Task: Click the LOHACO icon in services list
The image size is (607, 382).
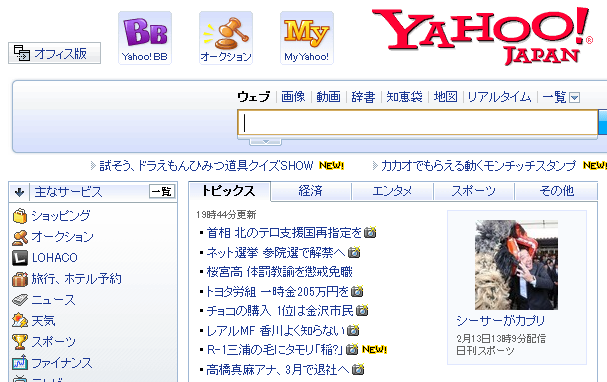Action: pos(20,258)
